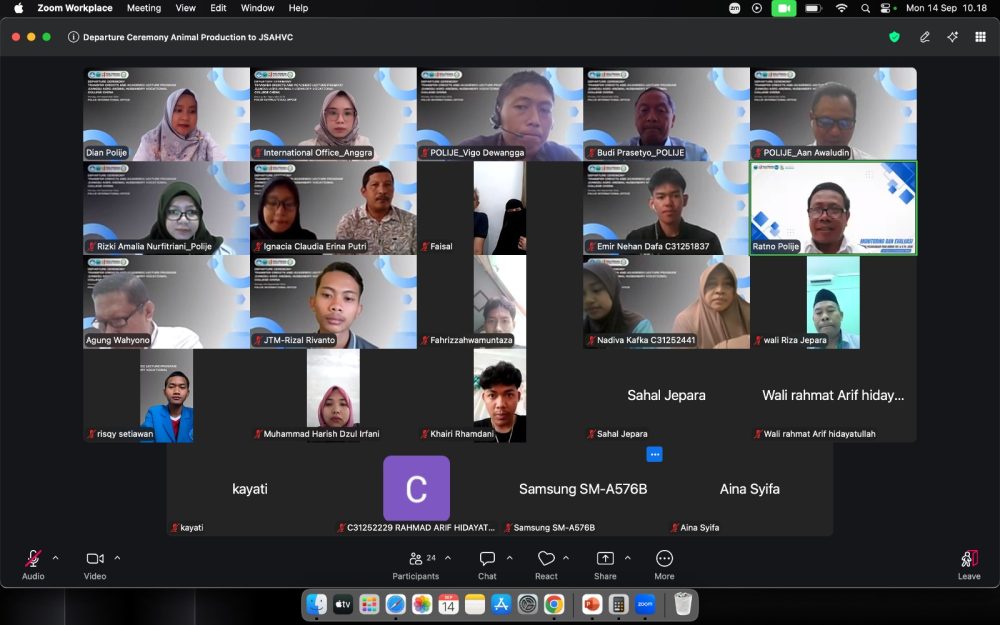The image size is (1000, 625).
Task: Open the Chat panel
Action: point(487,565)
